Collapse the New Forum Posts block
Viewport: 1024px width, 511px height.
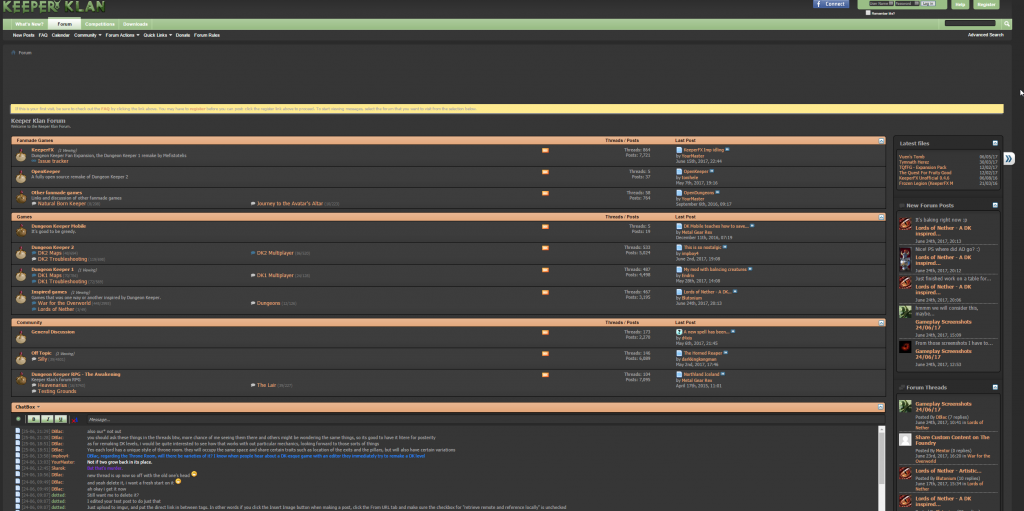(995, 205)
